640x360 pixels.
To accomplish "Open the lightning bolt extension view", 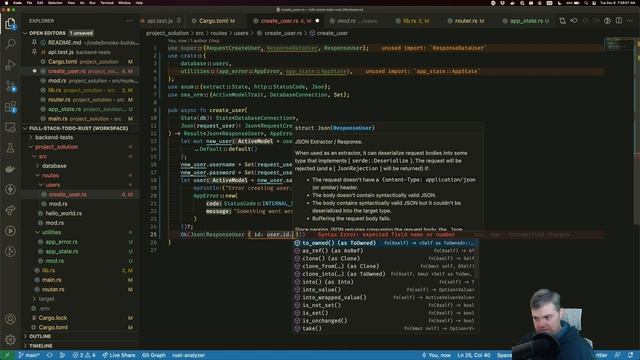I will pos(10,189).
